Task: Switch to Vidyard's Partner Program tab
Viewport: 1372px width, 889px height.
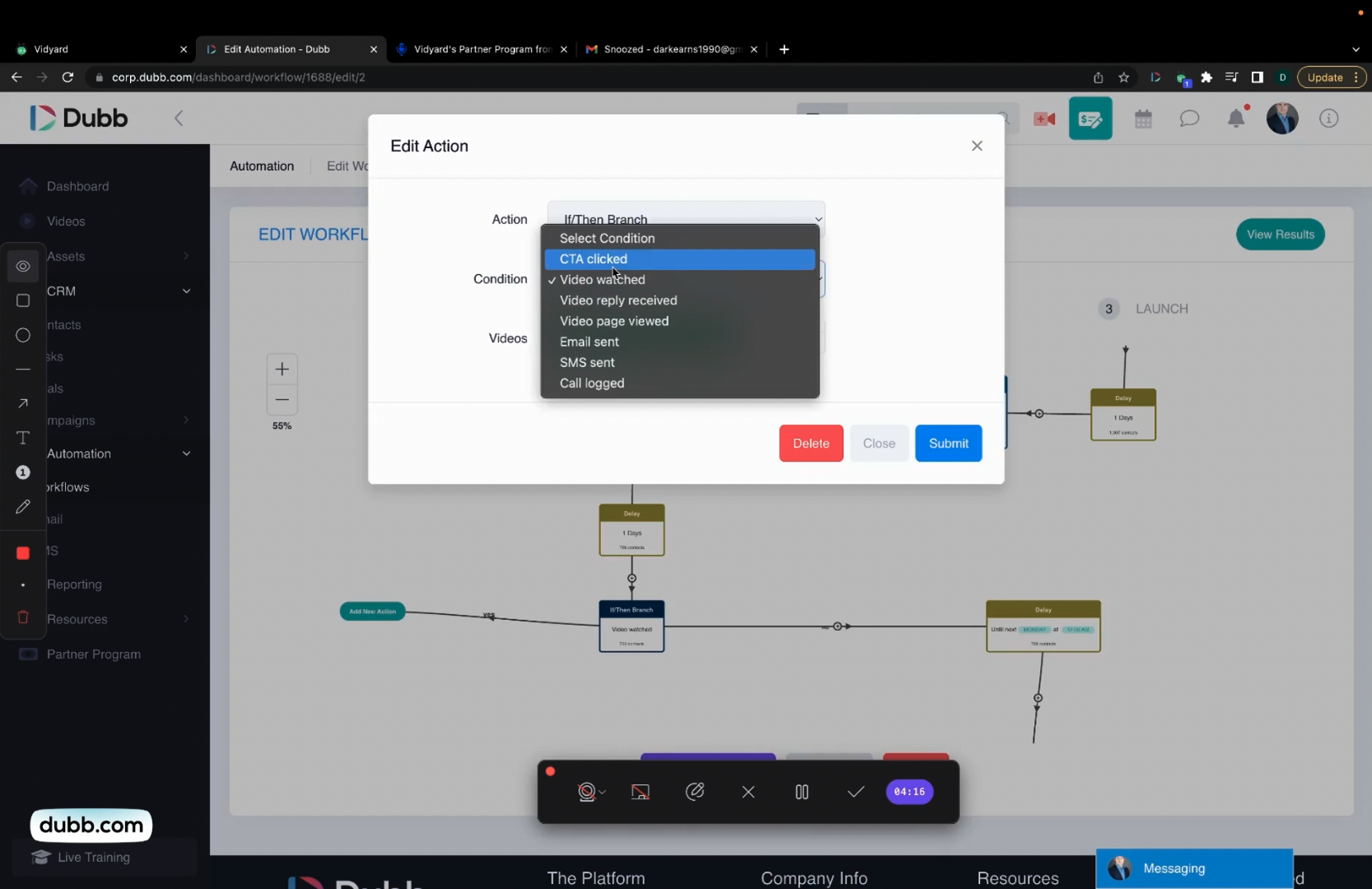Action: (482, 49)
